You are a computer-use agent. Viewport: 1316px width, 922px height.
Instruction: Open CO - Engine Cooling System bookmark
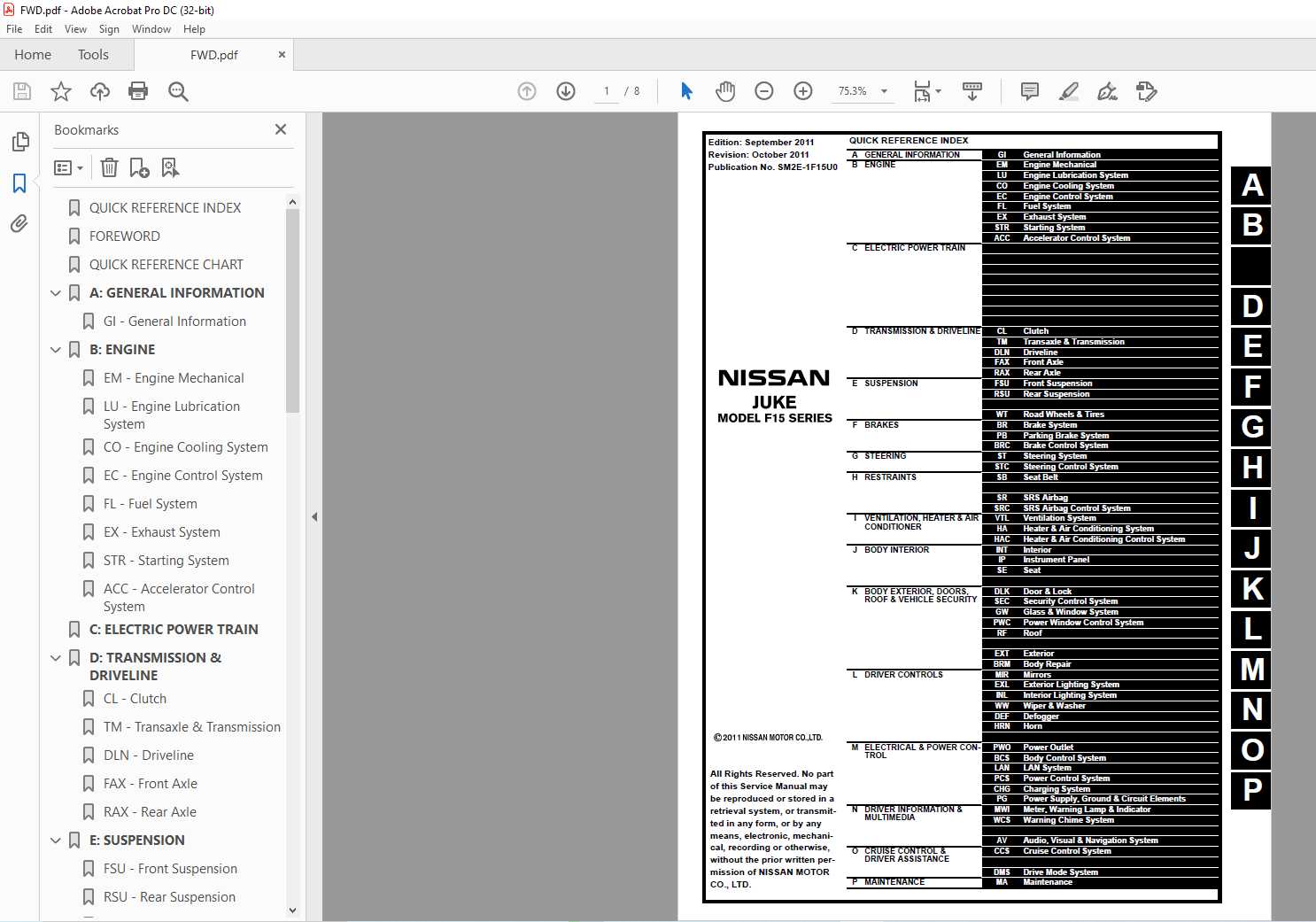[185, 447]
